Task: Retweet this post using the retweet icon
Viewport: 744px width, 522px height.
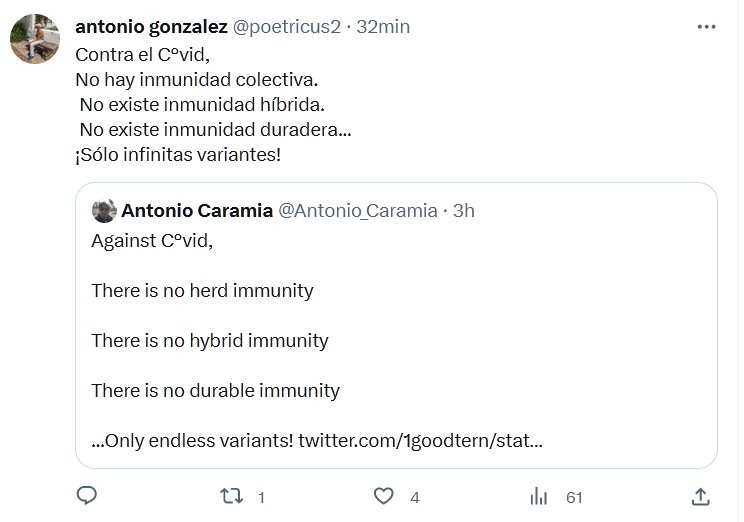Action: [x=232, y=496]
